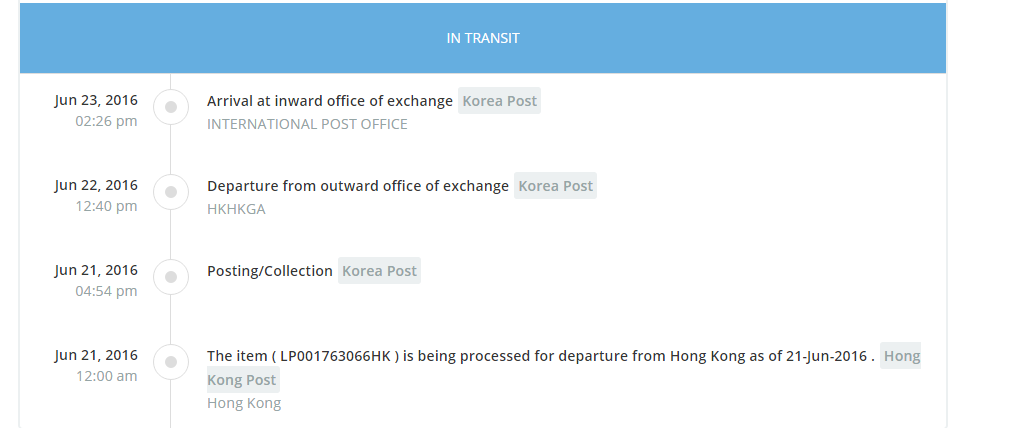Click the grey Hong Kong location label
The width and height of the screenshot is (1013, 428).
click(x=244, y=403)
